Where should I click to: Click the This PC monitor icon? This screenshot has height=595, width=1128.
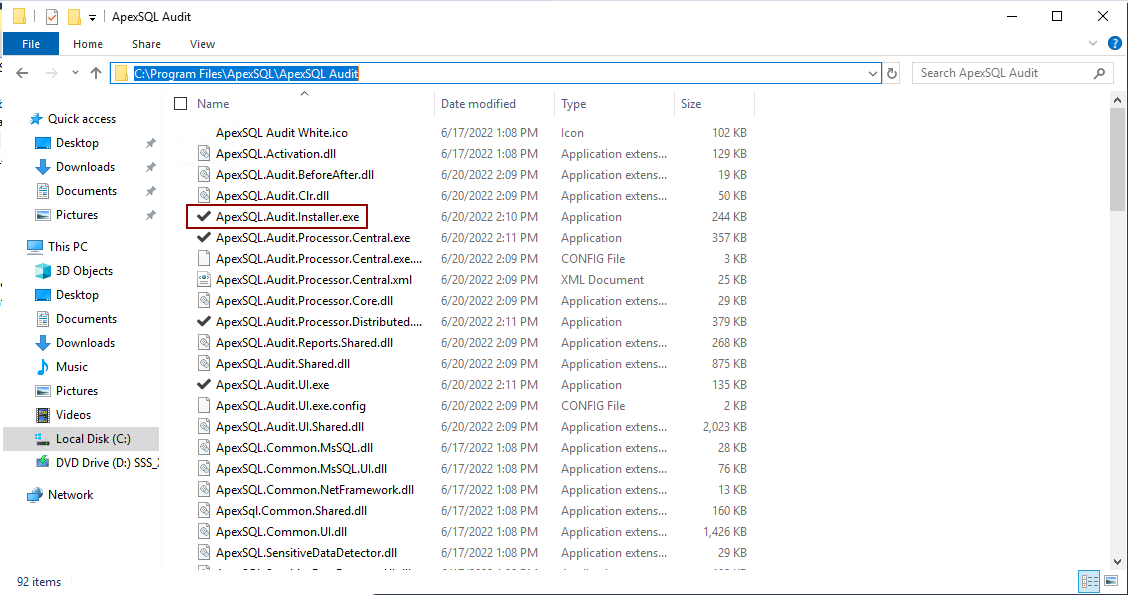[x=35, y=247]
